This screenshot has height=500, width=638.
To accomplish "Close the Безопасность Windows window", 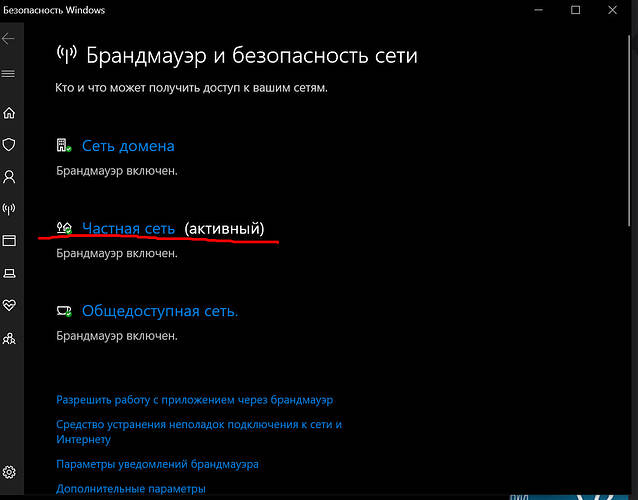I will 612,10.
